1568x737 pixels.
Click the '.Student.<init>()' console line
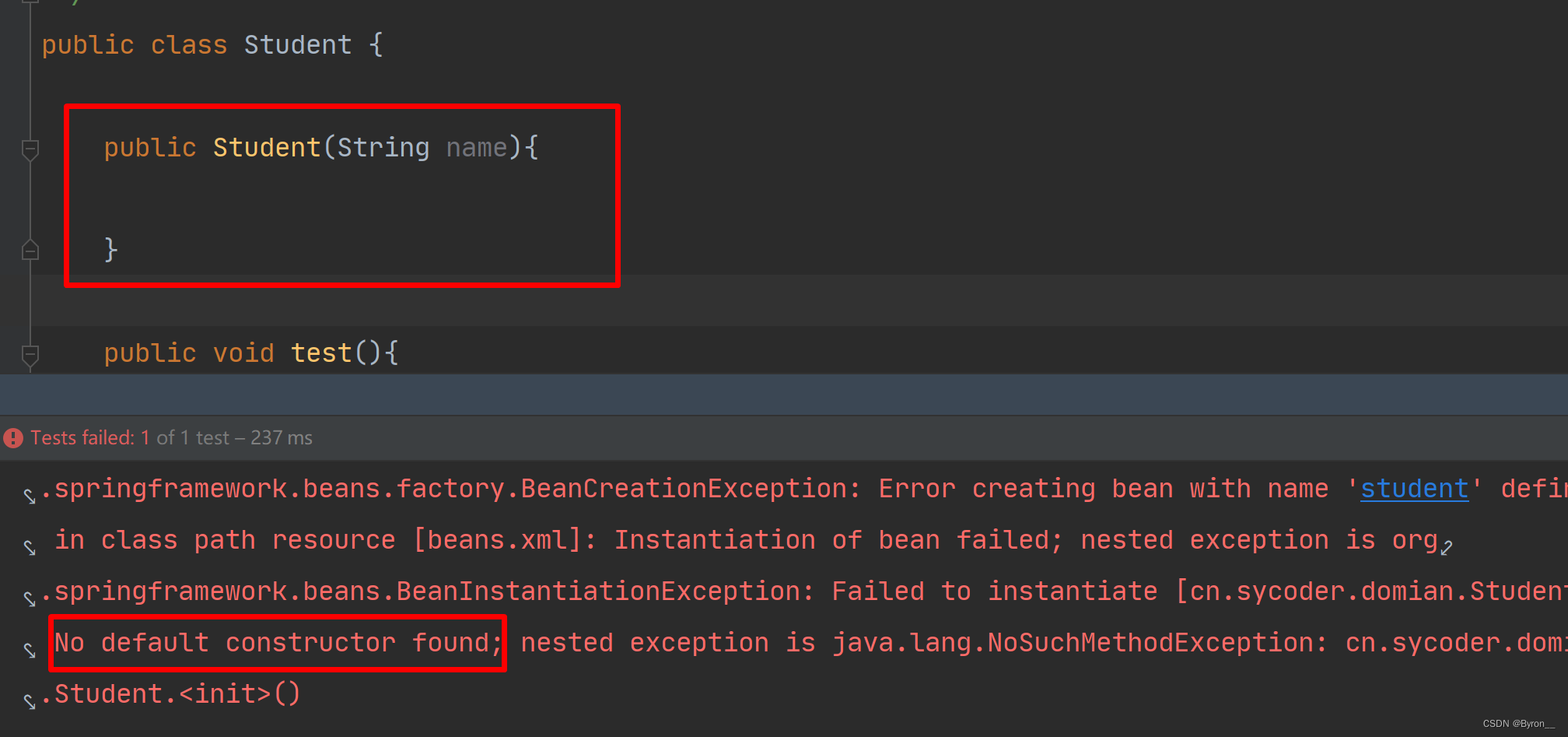pyautogui.click(x=170, y=694)
